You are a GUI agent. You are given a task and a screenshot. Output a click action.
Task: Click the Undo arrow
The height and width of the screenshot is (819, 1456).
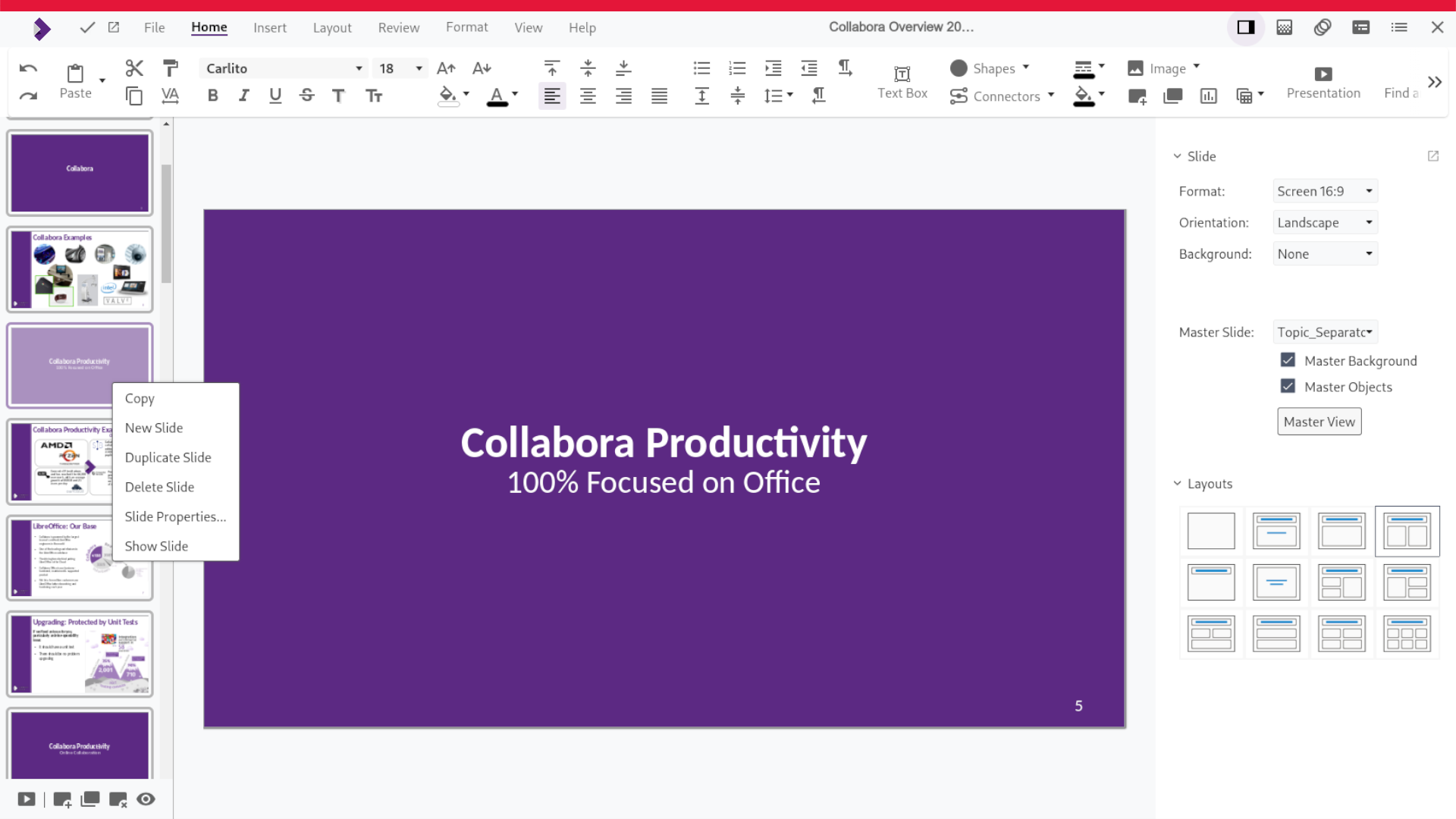coord(28,68)
